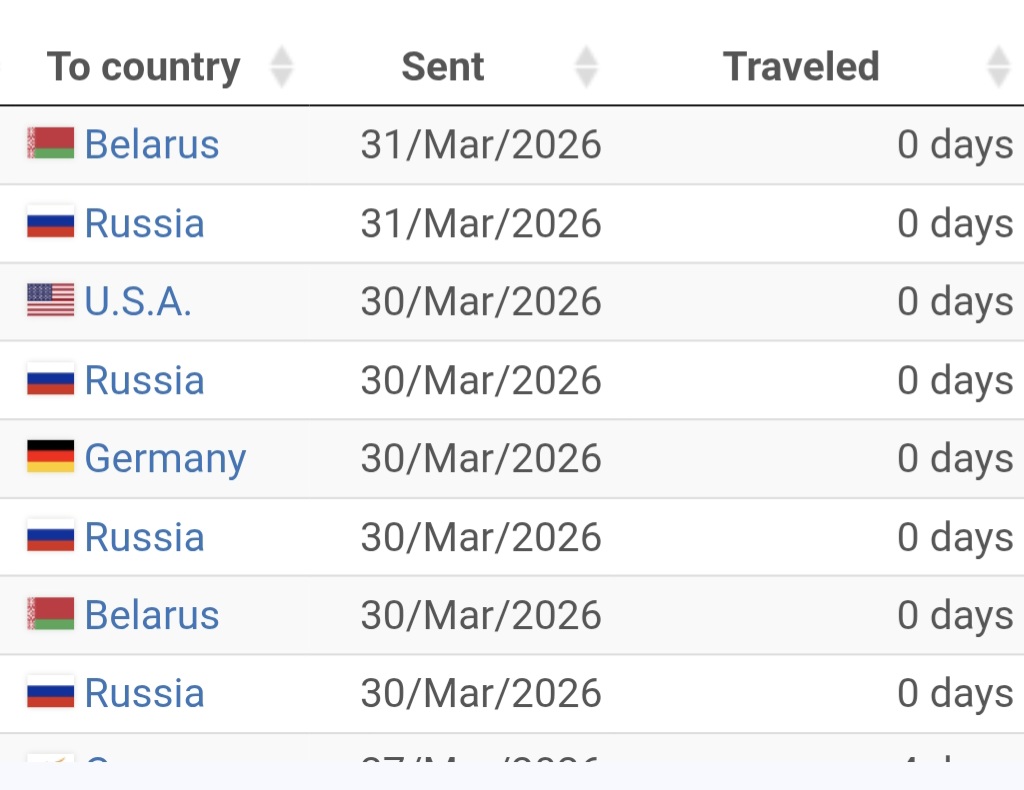Screen dimensions: 1024x790
Task: Click the Belarus flag dated 30/Mar/2026
Action: pyautogui.click(x=50, y=614)
